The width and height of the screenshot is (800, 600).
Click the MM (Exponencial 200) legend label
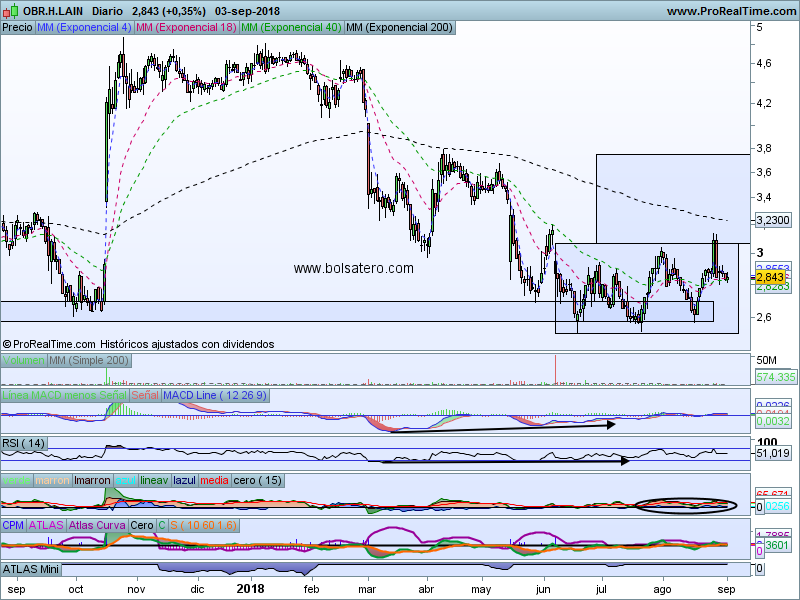pyautogui.click(x=398, y=28)
